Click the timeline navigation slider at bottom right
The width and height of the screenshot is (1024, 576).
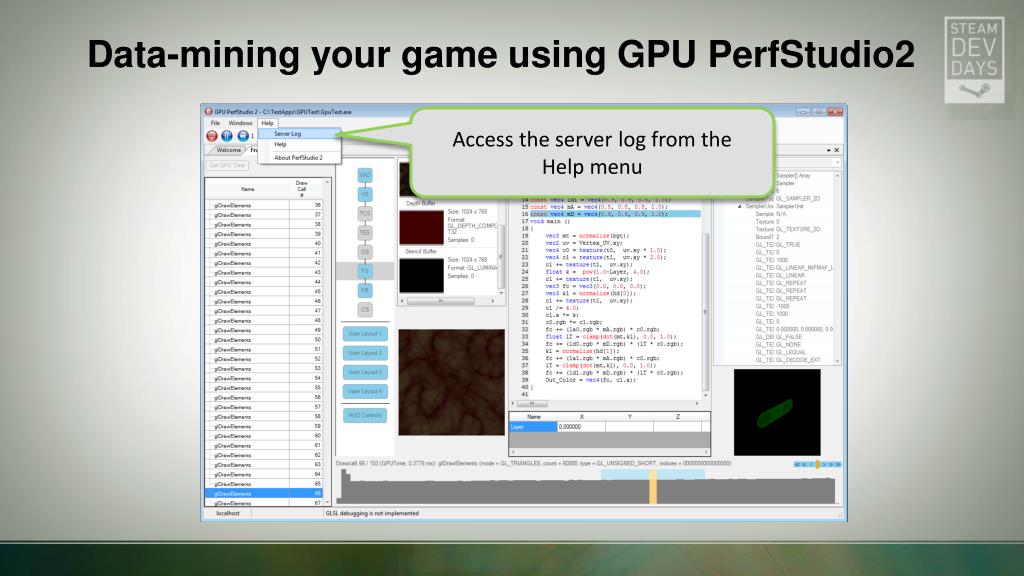tap(817, 464)
